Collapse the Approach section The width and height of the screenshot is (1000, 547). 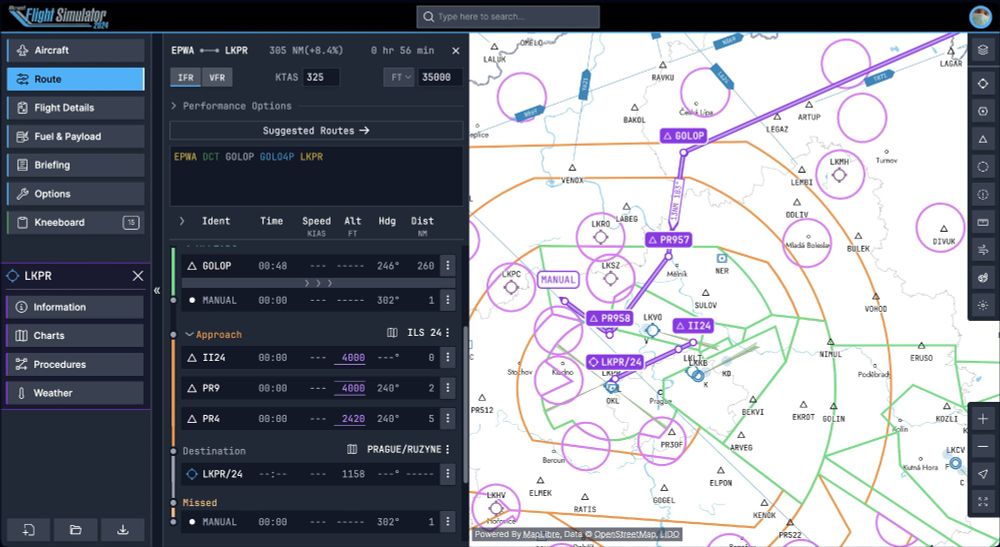(189, 334)
